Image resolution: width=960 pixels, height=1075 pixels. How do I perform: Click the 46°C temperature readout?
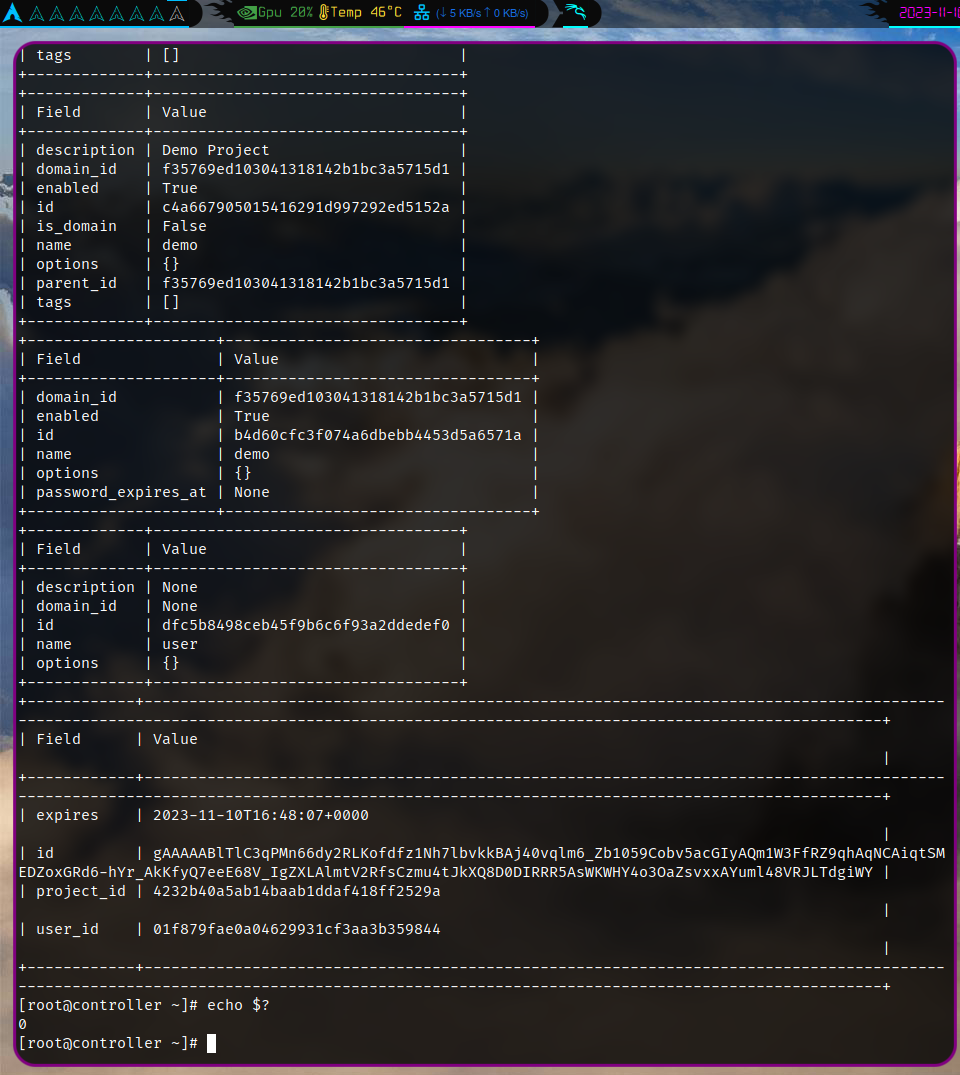tap(385, 13)
